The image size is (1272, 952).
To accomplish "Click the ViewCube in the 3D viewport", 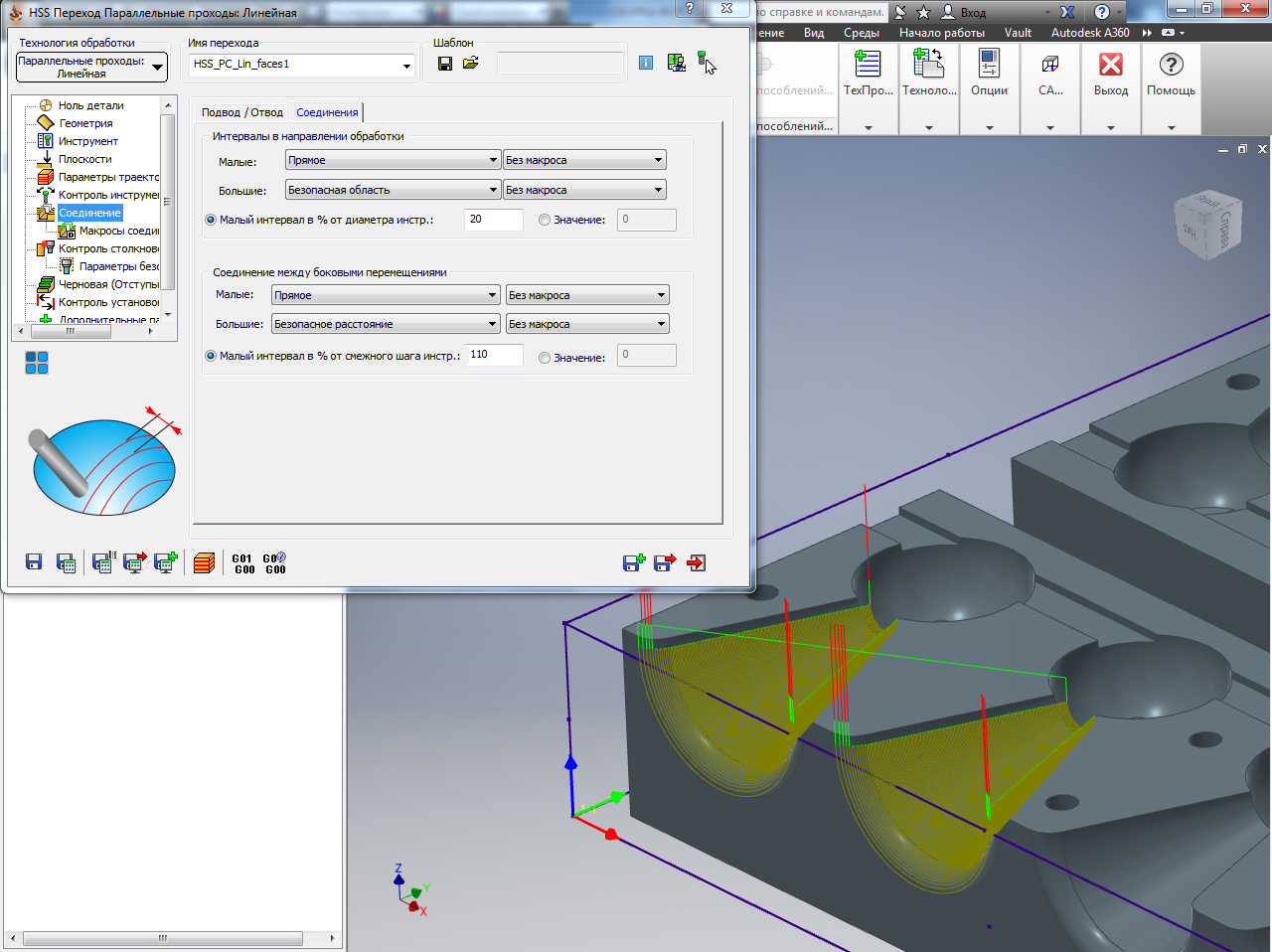I will click(1206, 226).
